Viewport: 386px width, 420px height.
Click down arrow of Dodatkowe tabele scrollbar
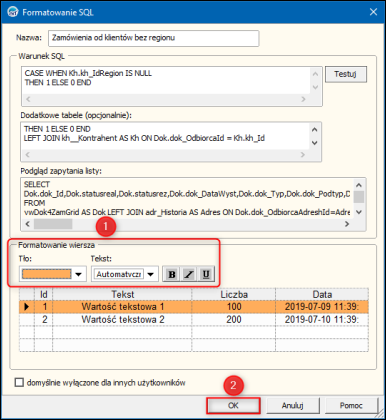[x=314, y=143]
